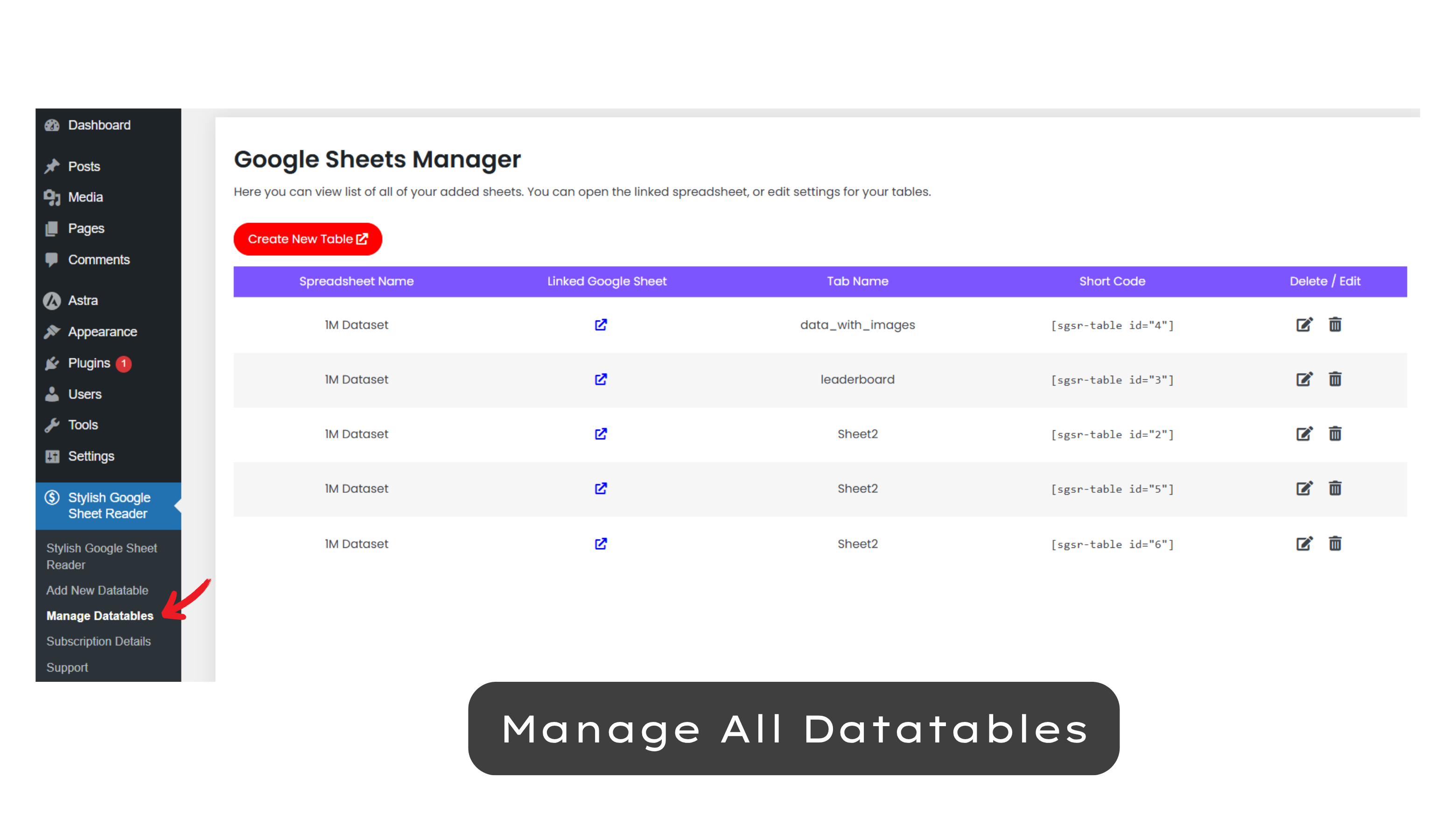This screenshot has width=1456, height=819.
Task: Open linked sheet icon for id="6" row
Action: click(601, 543)
